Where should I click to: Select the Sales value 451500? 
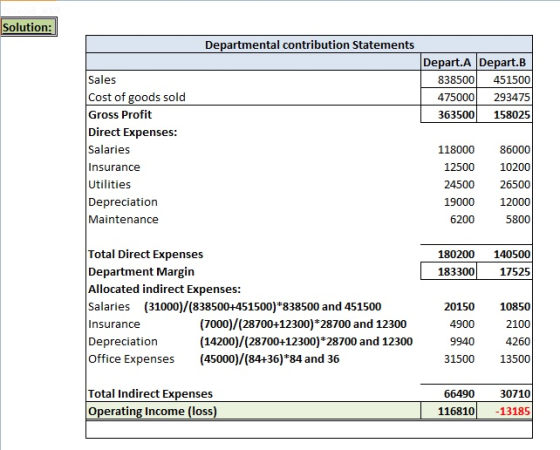512,80
